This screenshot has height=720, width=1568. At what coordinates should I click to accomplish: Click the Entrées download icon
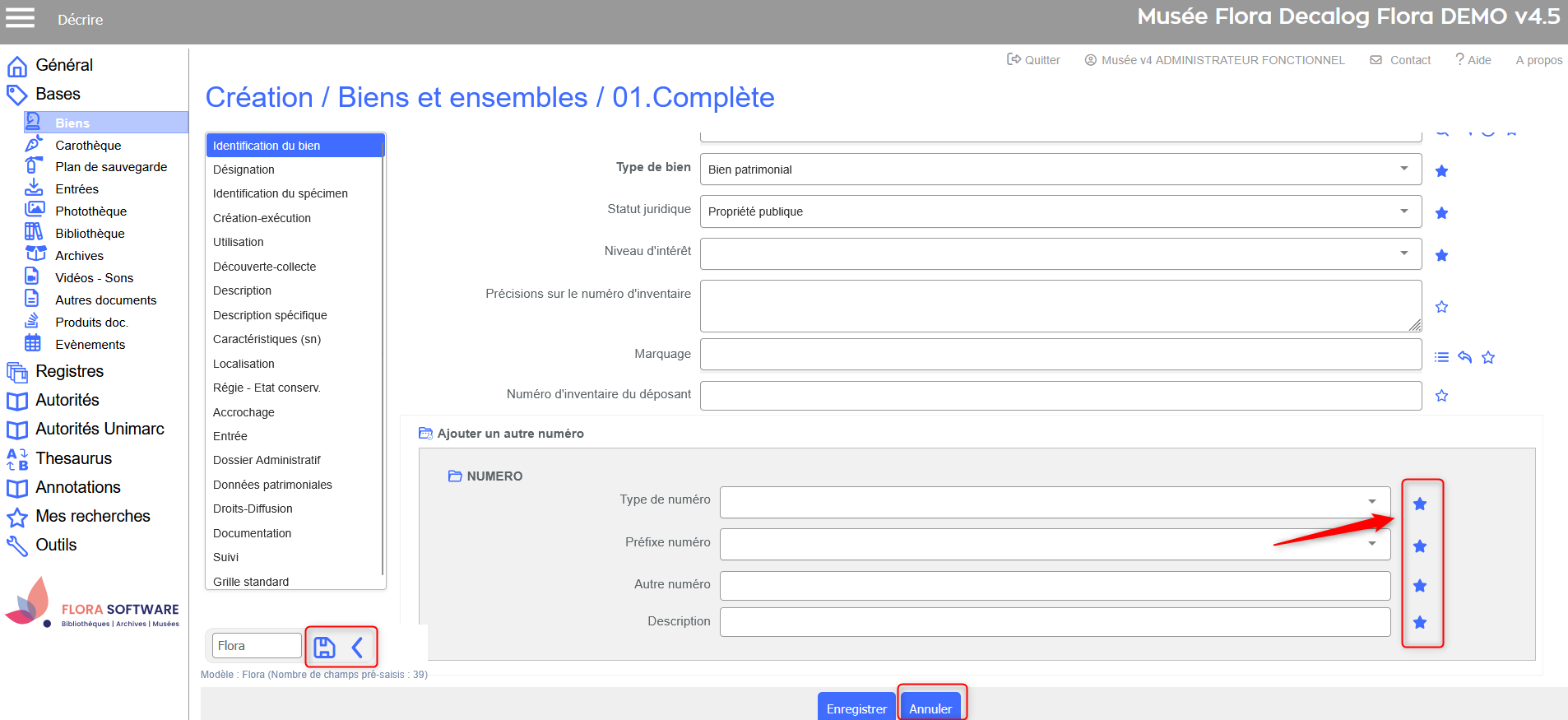click(x=34, y=188)
